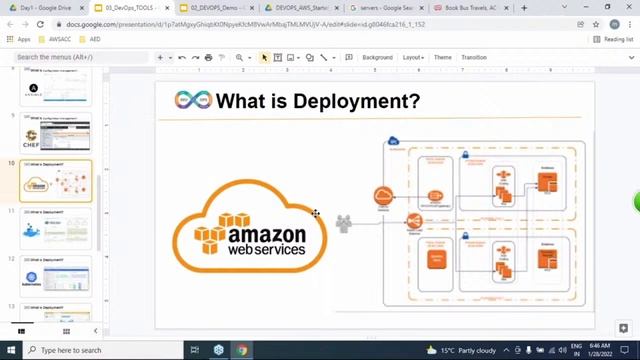The height and width of the screenshot is (360, 640).
Task: Switch to the Book Bus Travels tab
Action: [x=472, y=8]
